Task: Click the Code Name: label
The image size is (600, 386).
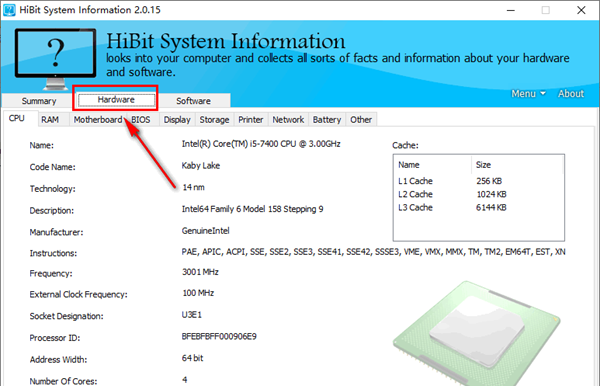Action: tap(52, 167)
